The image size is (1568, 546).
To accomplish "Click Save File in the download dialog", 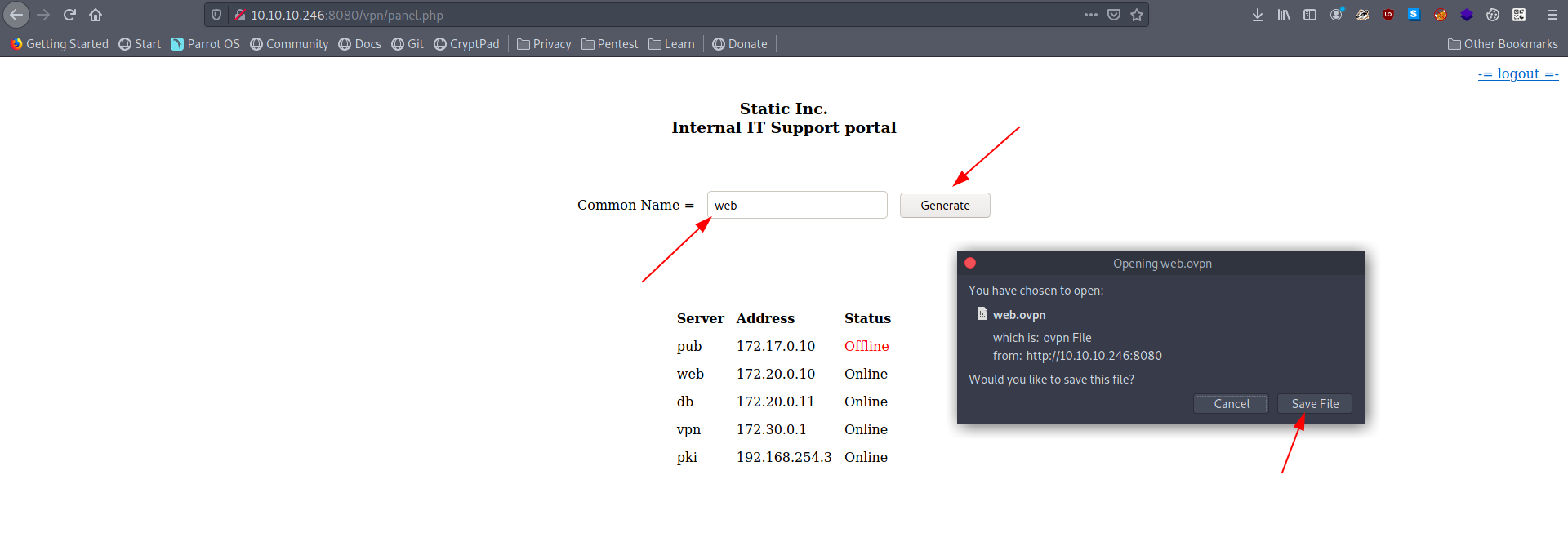I will (1315, 404).
